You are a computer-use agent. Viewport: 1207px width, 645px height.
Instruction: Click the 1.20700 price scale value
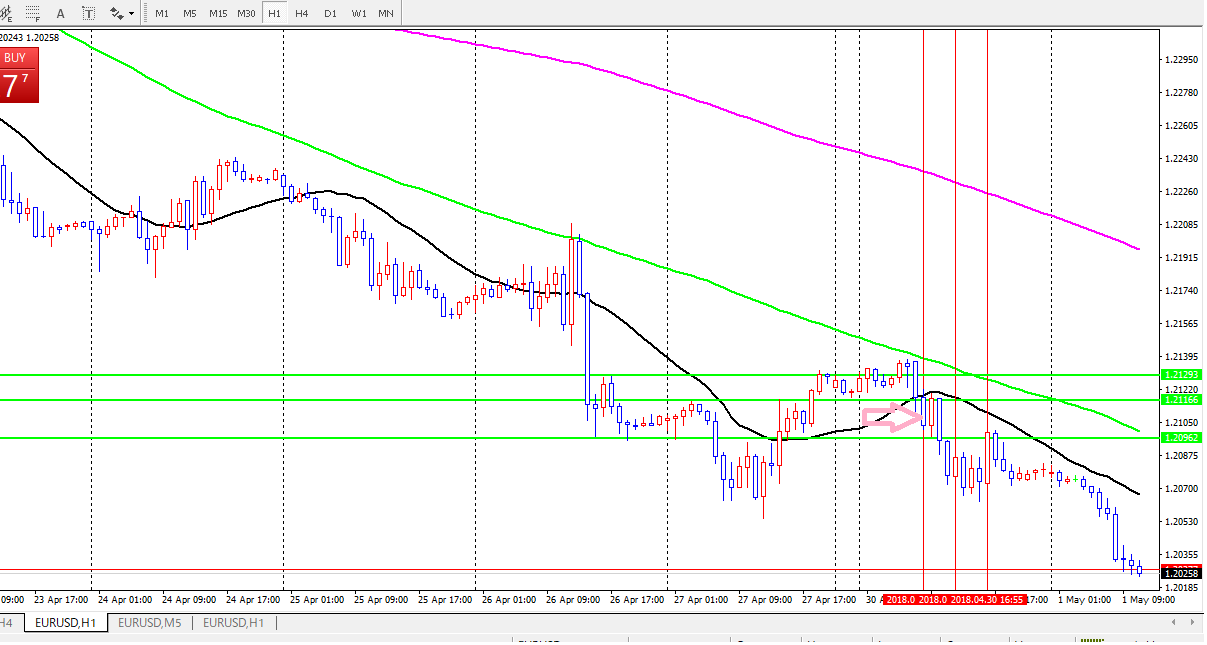point(1182,488)
